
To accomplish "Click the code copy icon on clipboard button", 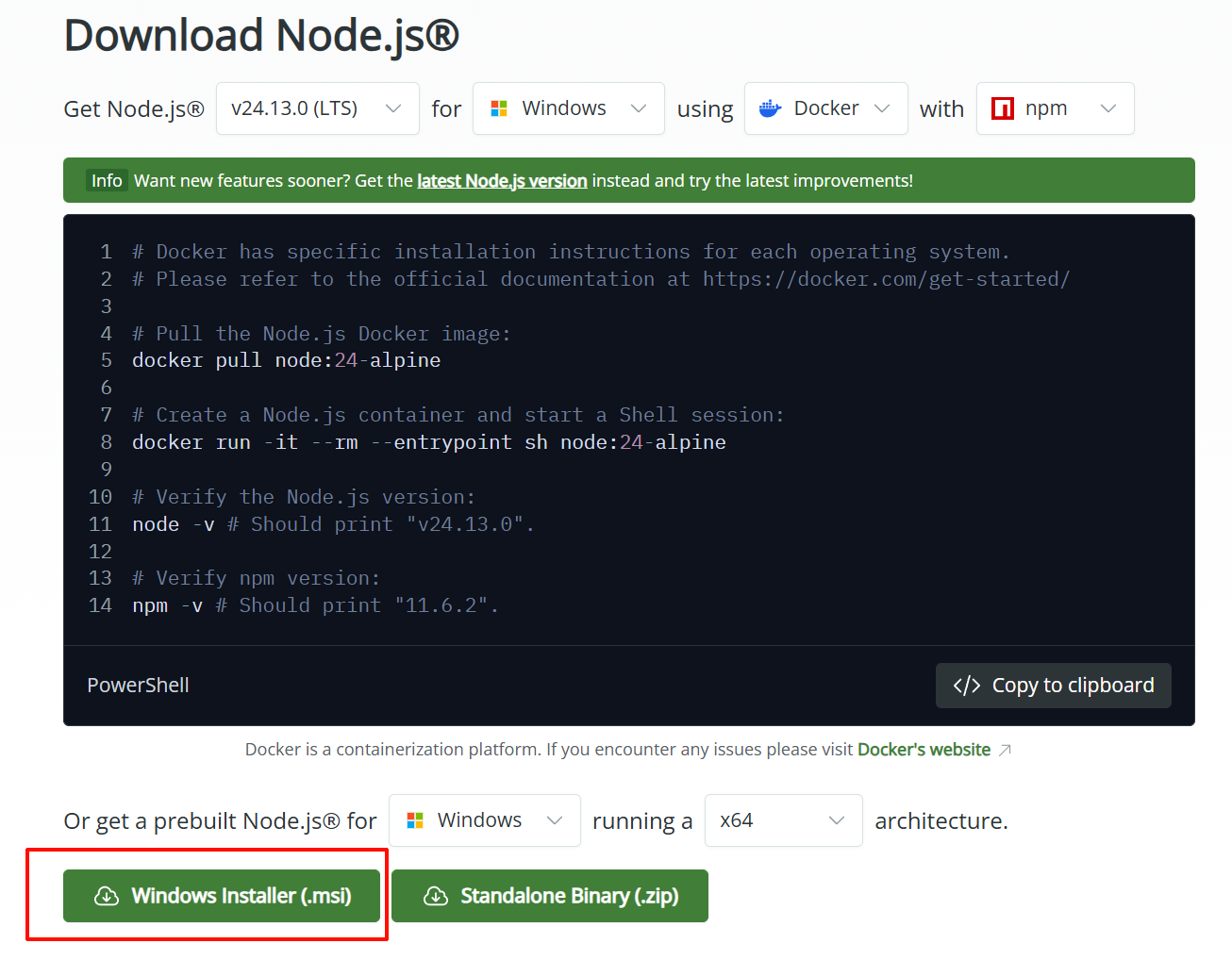I will tap(967, 686).
